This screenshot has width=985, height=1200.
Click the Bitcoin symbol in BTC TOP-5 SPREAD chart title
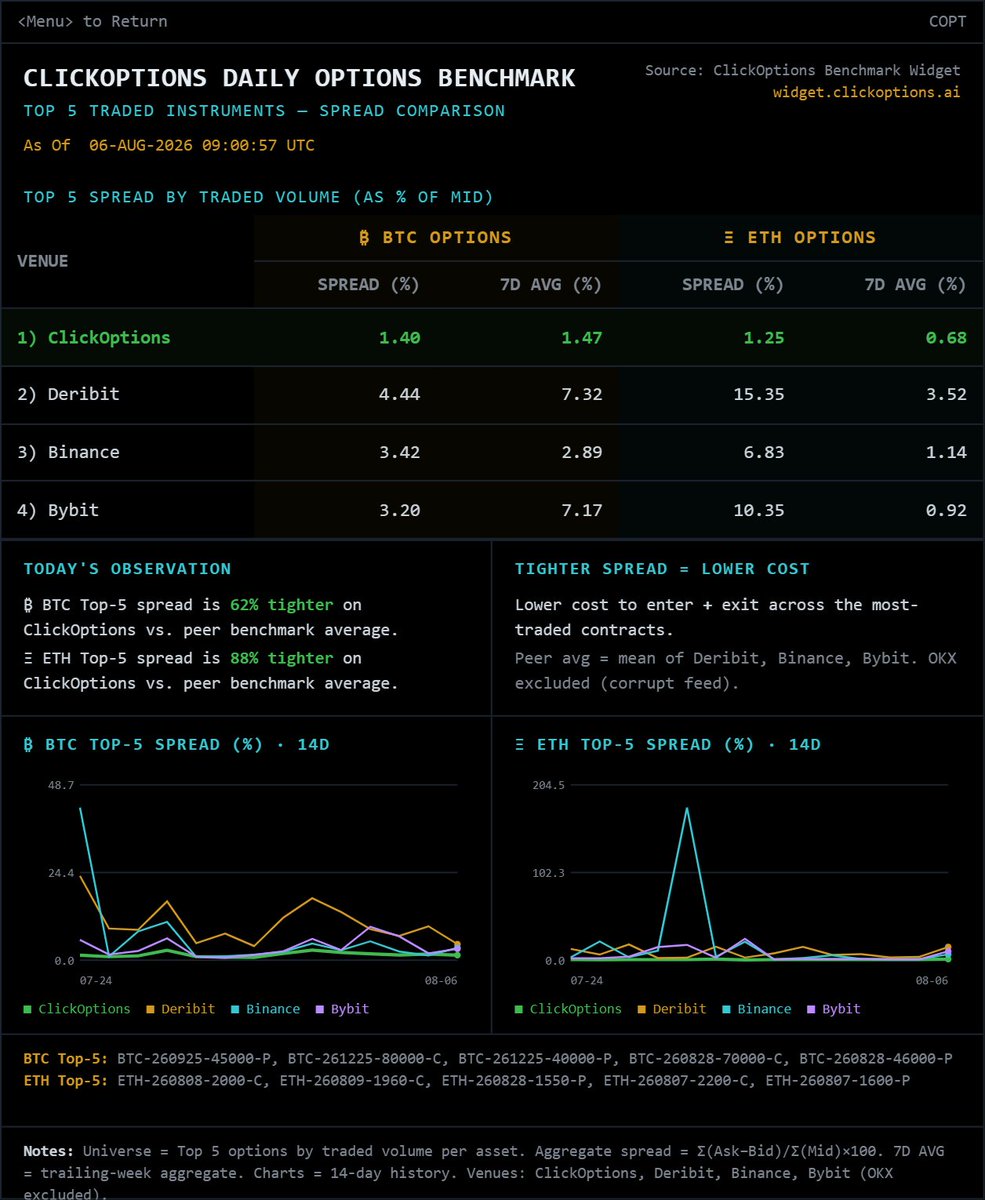(x=29, y=745)
